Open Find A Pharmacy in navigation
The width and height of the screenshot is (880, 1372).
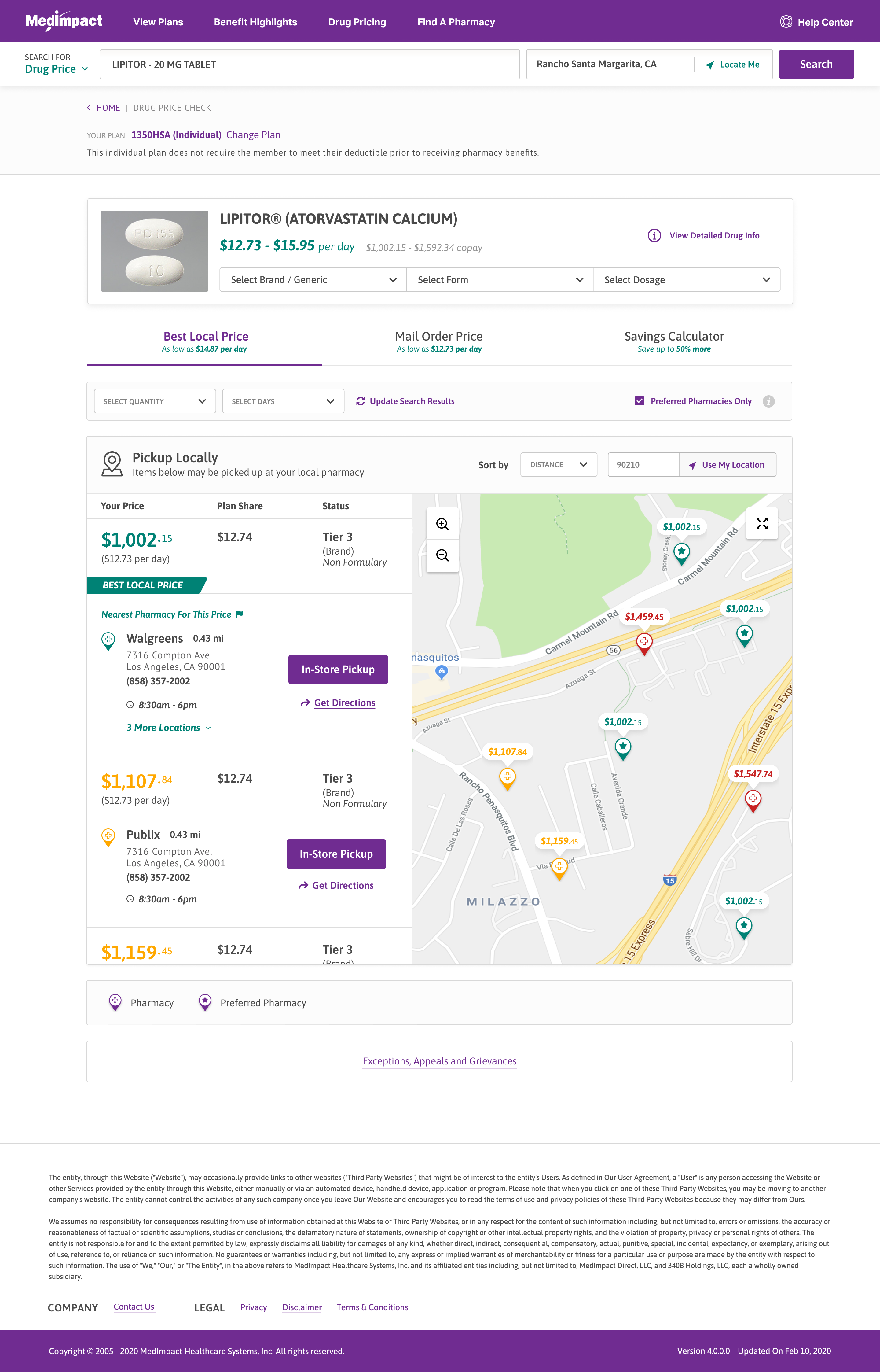(456, 22)
